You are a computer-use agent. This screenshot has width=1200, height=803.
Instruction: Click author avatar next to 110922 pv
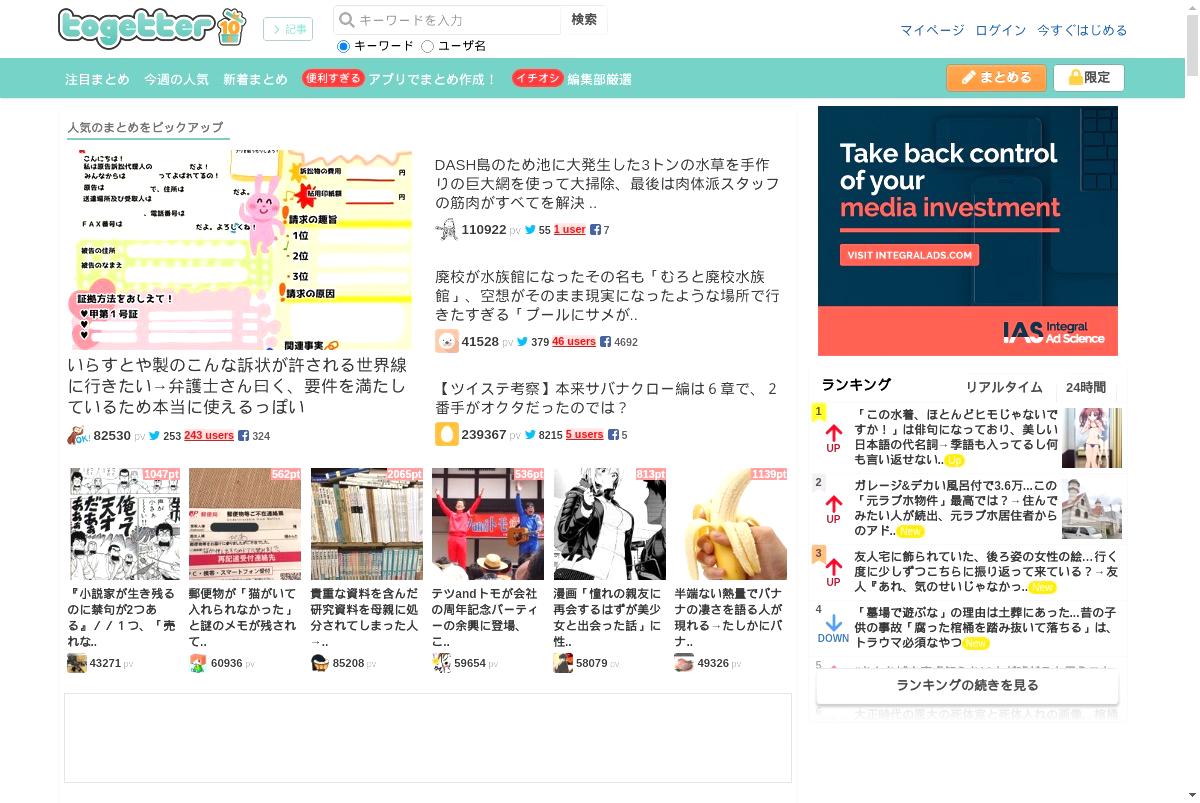click(446, 230)
